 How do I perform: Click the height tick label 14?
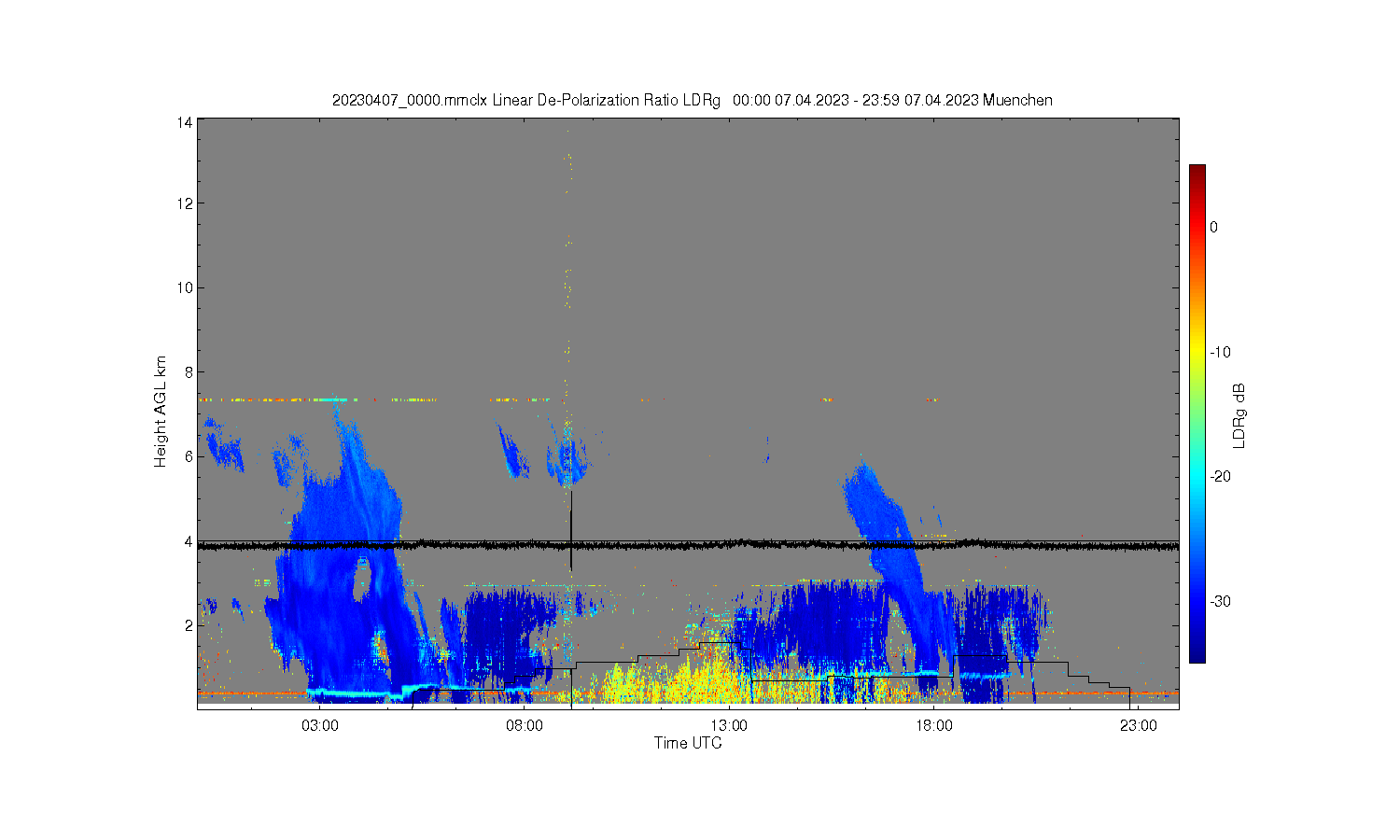185,122
